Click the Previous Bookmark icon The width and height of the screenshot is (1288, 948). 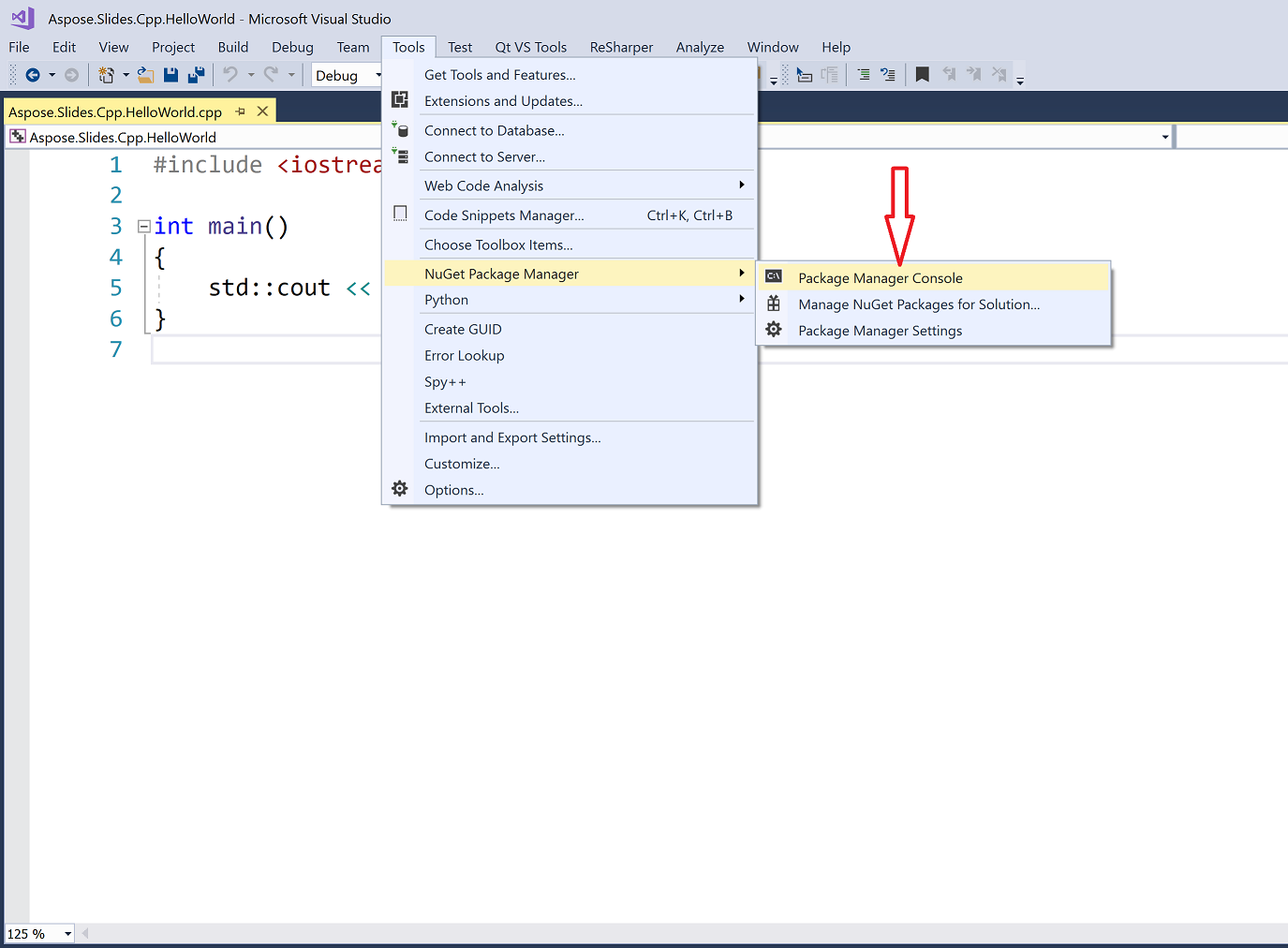(949, 74)
